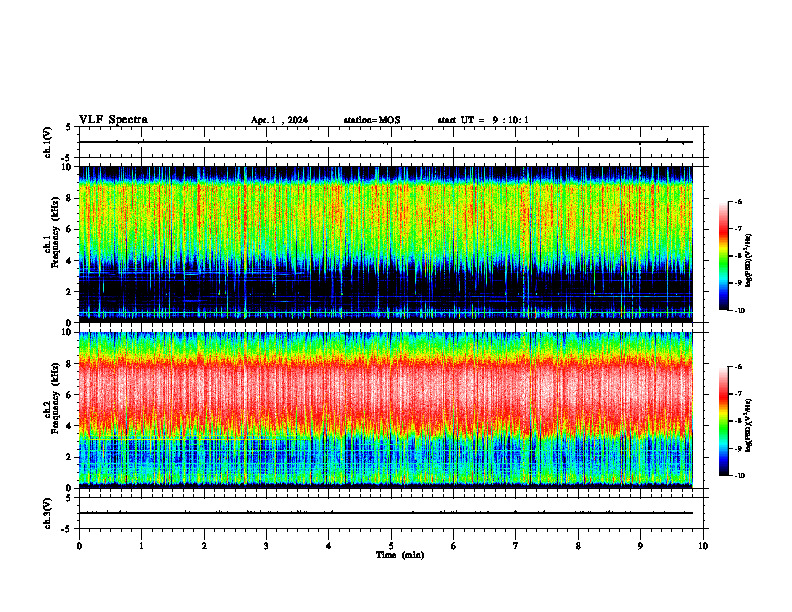Image resolution: width=792 pixels, height=612 pixels.
Task: Click the "-5" tick label on ch.3(V) axis
Action: [x=67, y=529]
